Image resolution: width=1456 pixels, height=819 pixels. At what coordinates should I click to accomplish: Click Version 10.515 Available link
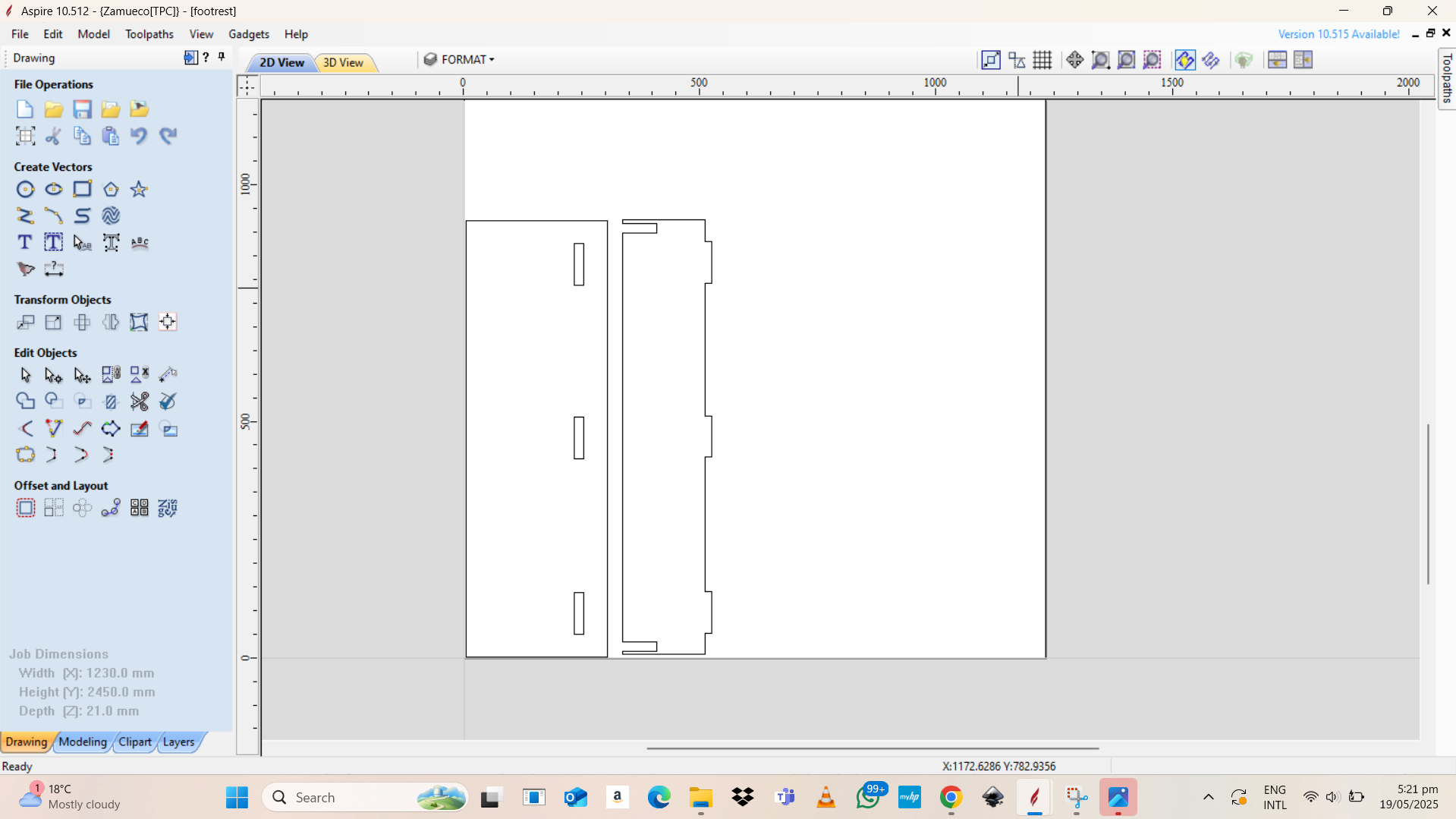point(1338,34)
